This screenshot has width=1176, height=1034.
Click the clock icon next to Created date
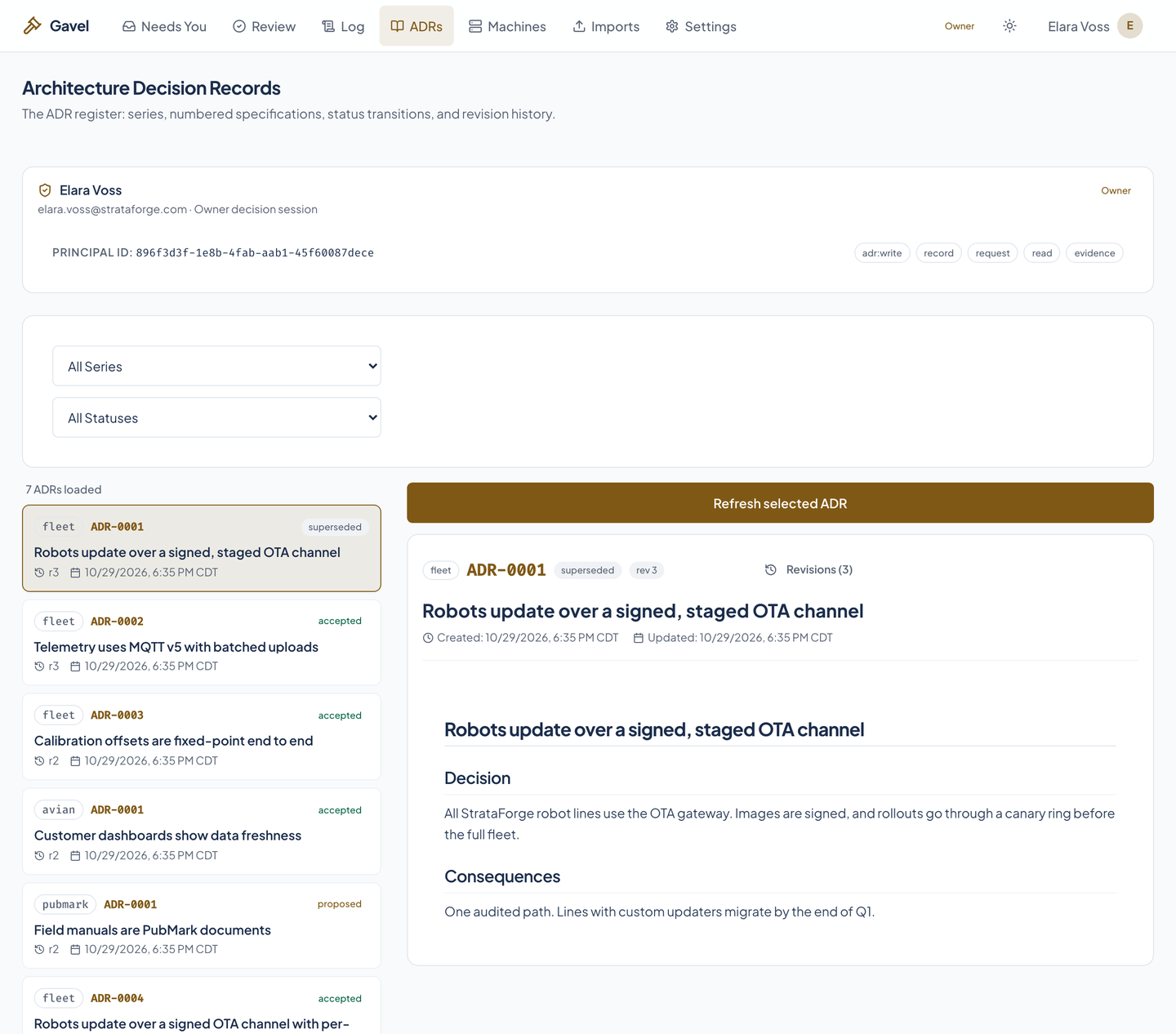[428, 638]
